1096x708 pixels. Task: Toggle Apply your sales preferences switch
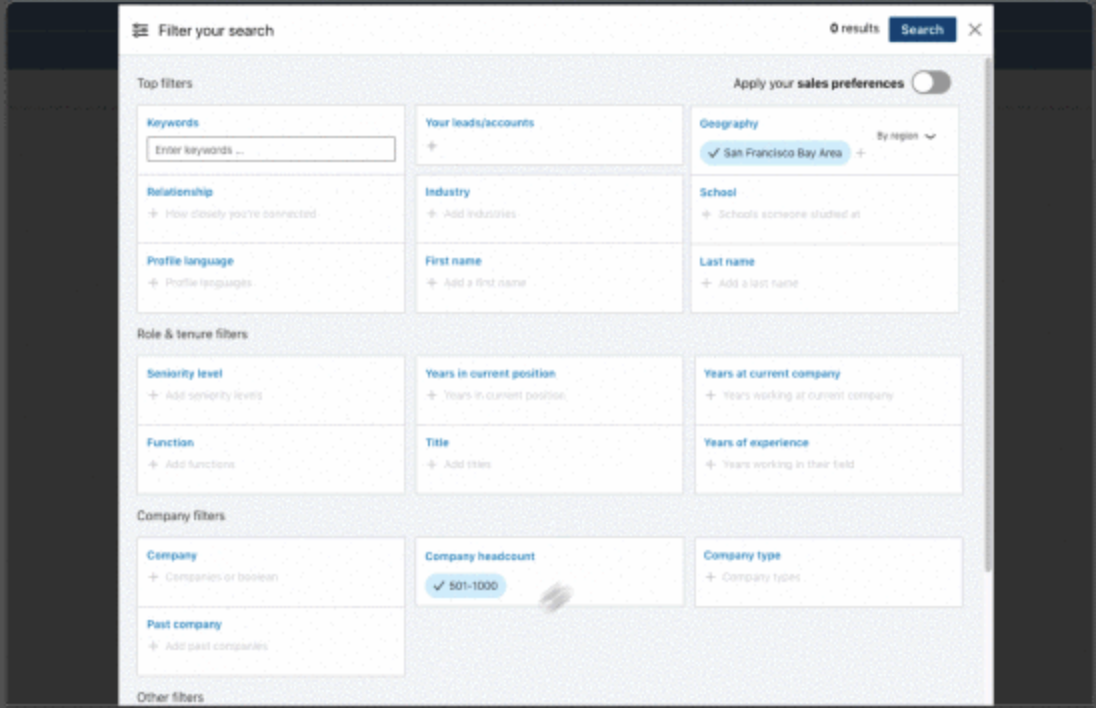pyautogui.click(x=931, y=82)
